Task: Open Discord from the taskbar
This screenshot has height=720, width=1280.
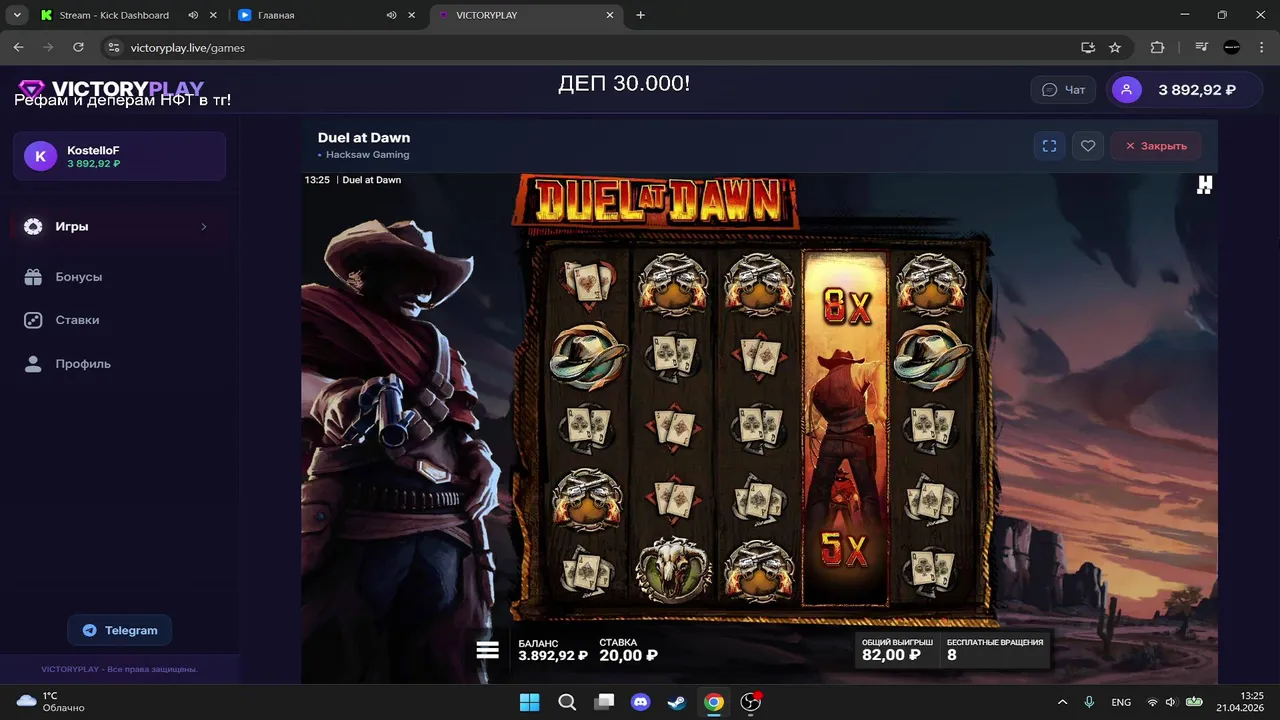Action: coord(641,702)
